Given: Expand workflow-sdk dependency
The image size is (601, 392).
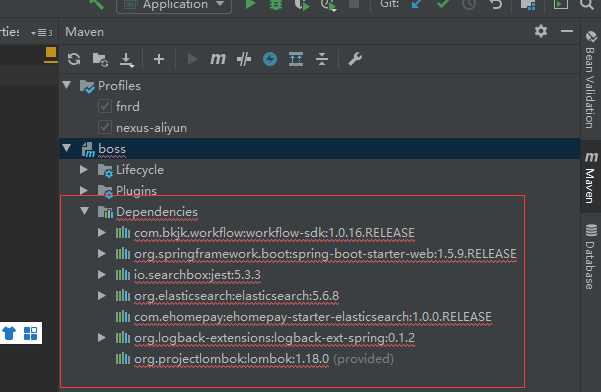Looking at the screenshot, I should pos(102,232).
